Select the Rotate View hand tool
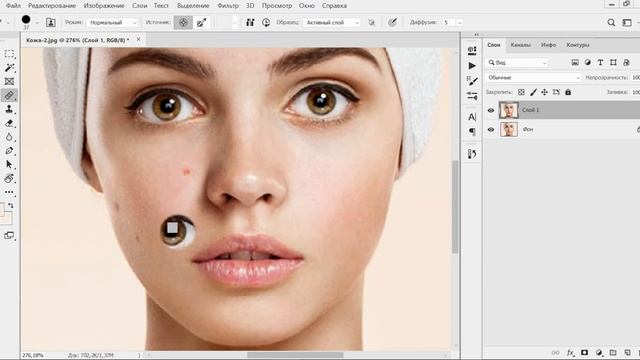 tap(9, 178)
